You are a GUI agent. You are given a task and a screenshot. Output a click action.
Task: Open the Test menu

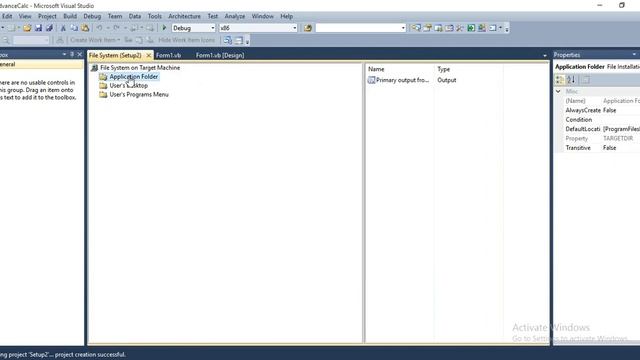[213, 16]
